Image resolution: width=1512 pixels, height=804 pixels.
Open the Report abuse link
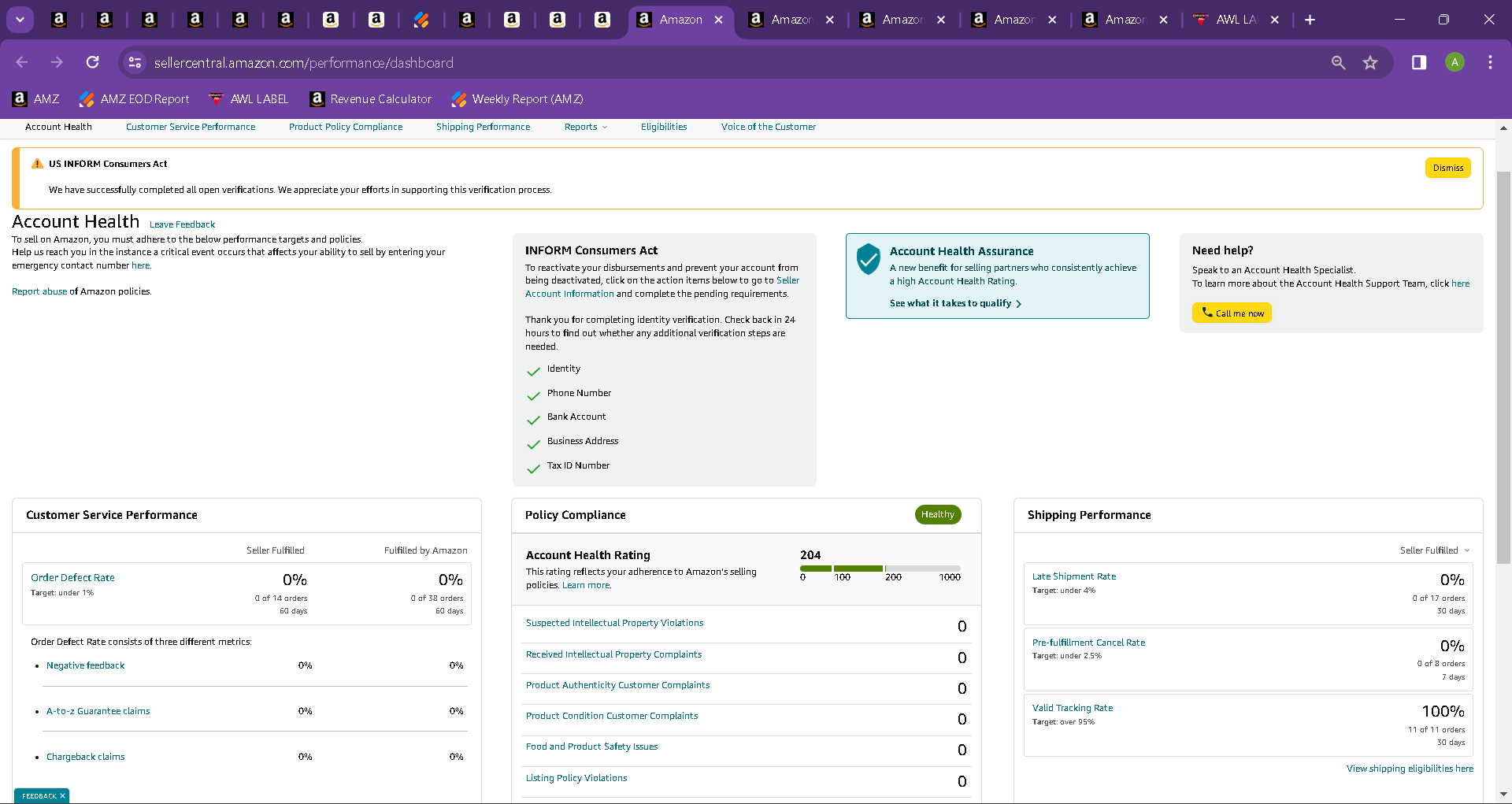[x=39, y=291]
